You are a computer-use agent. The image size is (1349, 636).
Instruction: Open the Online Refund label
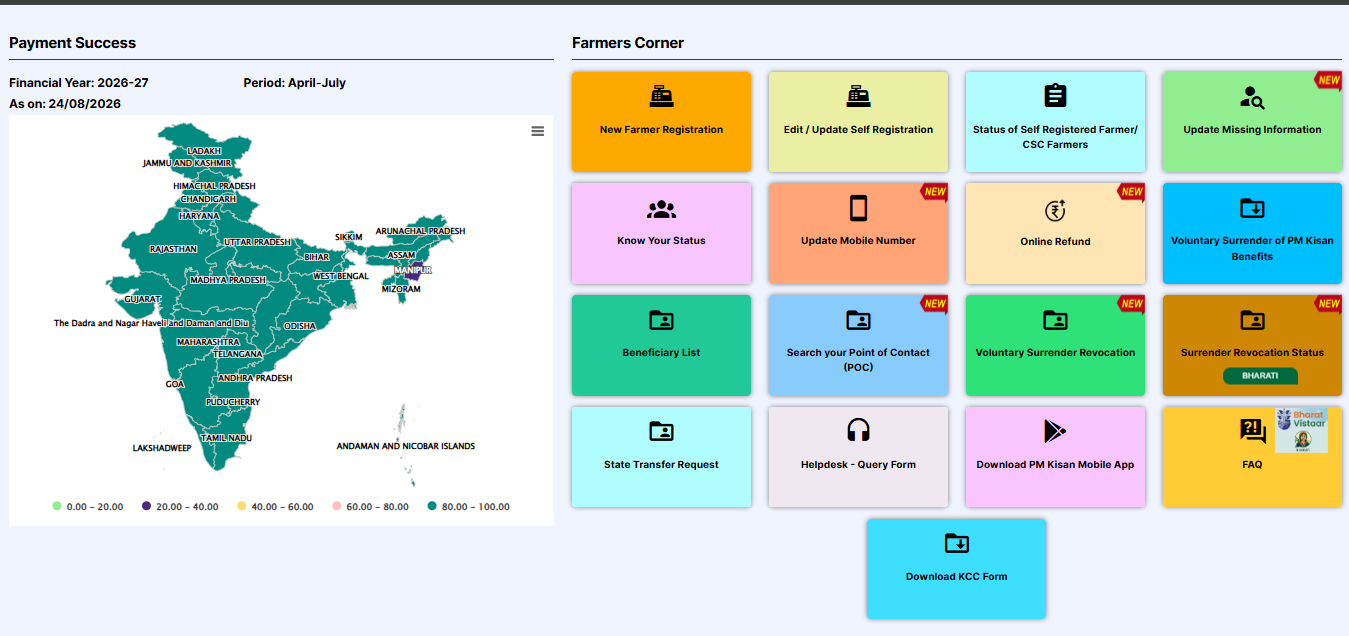[x=1055, y=241]
